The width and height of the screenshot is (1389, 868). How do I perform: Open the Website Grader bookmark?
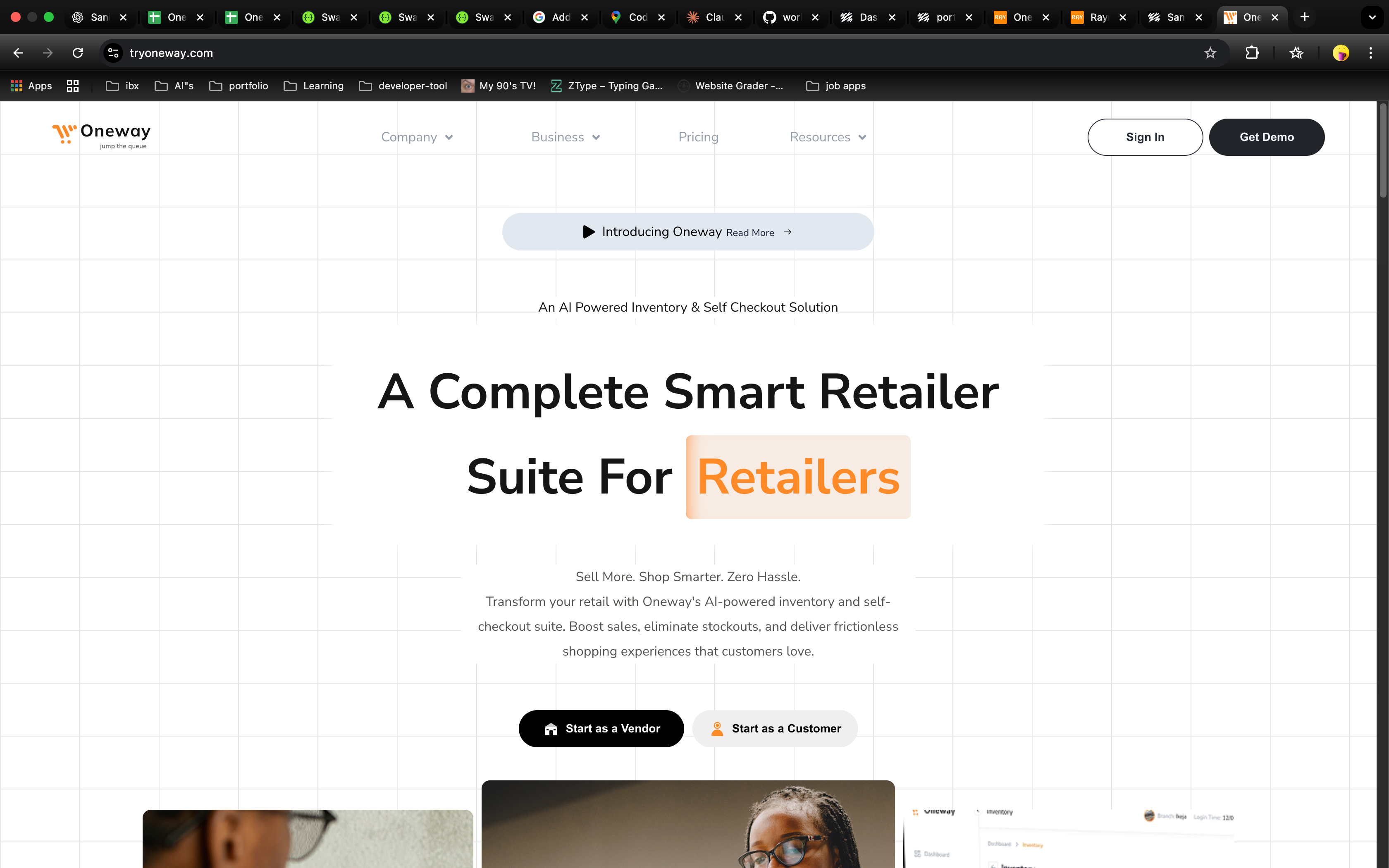tap(730, 86)
